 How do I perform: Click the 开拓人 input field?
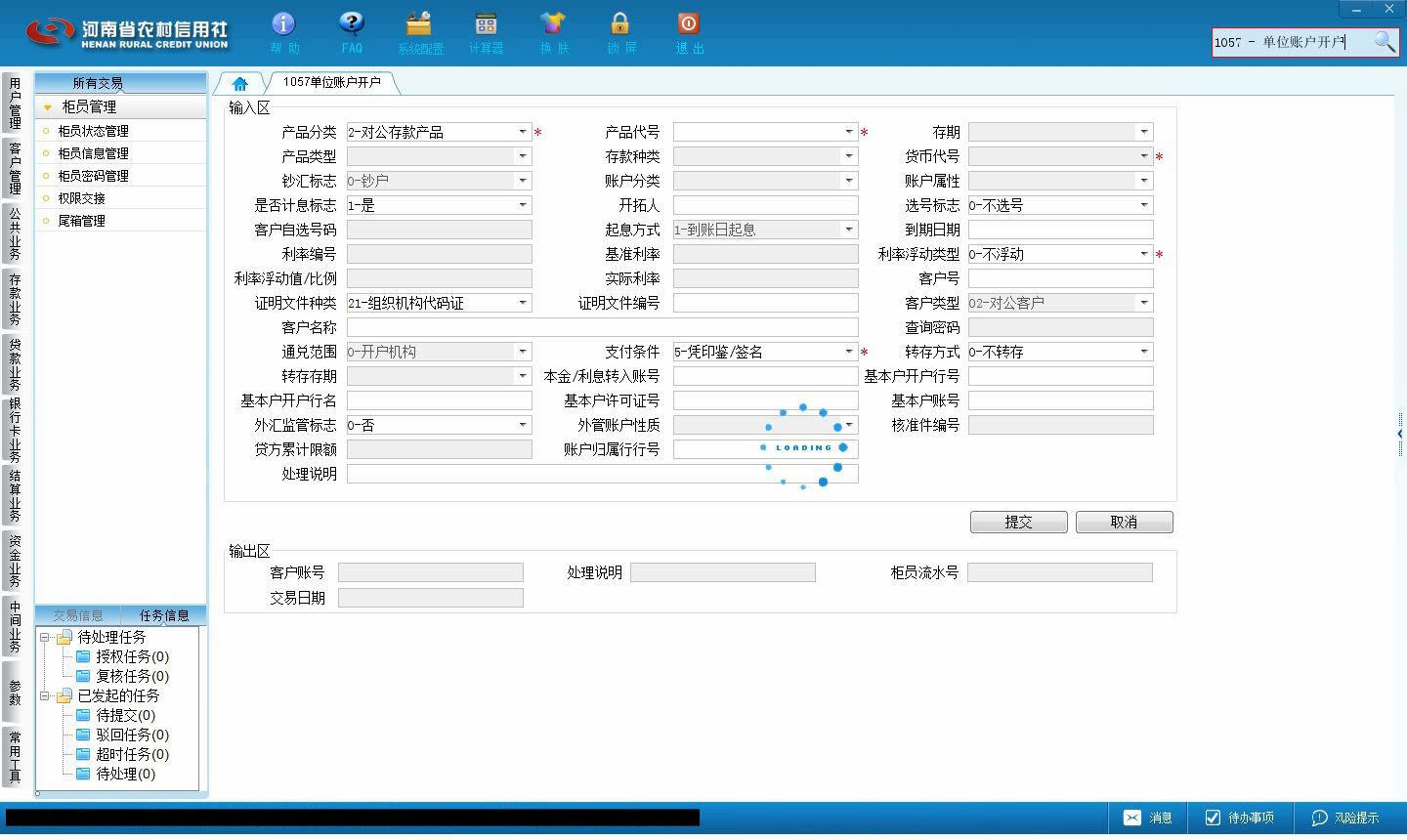pos(766,205)
